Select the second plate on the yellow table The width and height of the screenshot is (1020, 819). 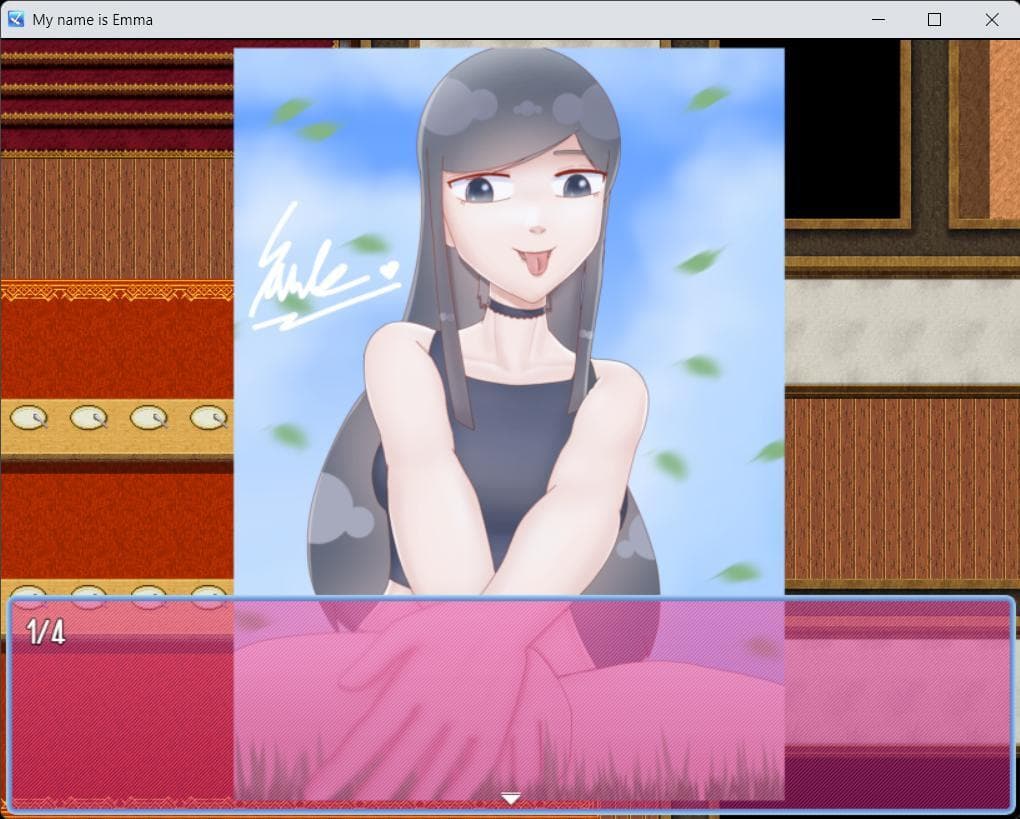(x=89, y=417)
